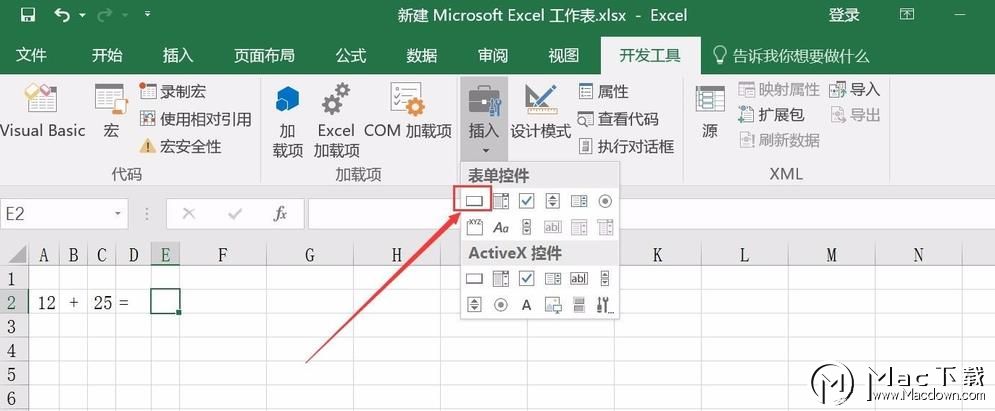
Task: Select the form control Group Box (XYZ) icon
Action: pos(475,226)
